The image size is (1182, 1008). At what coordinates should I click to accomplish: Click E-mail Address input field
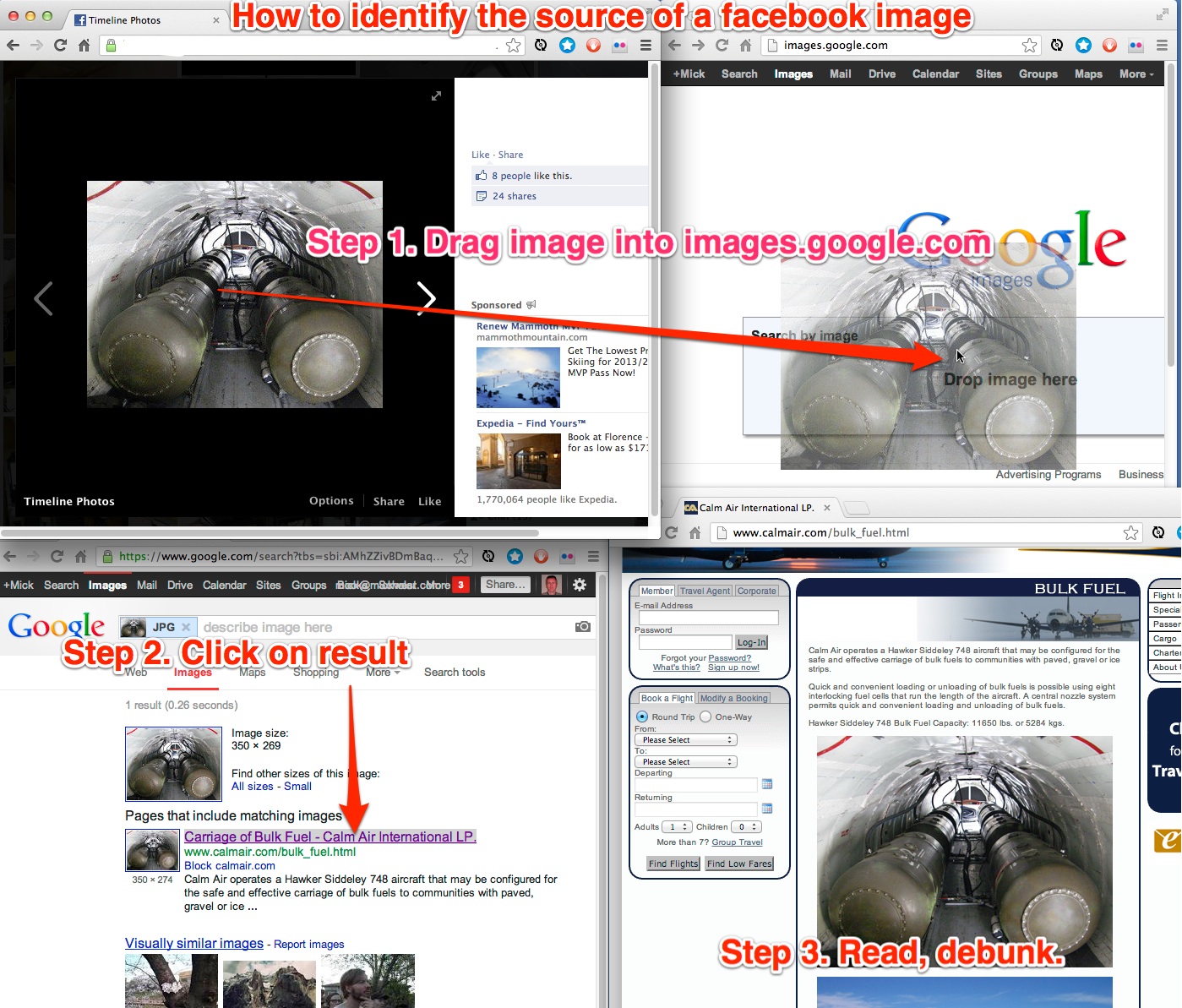click(x=709, y=618)
